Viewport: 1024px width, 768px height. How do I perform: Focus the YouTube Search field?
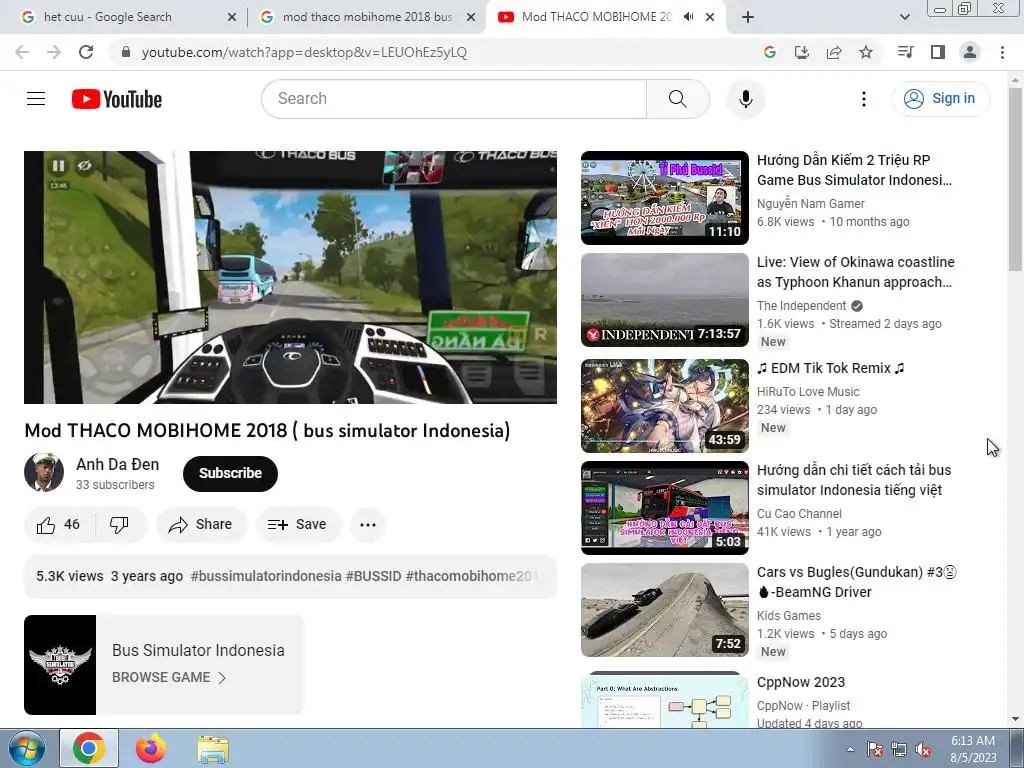[x=455, y=99]
